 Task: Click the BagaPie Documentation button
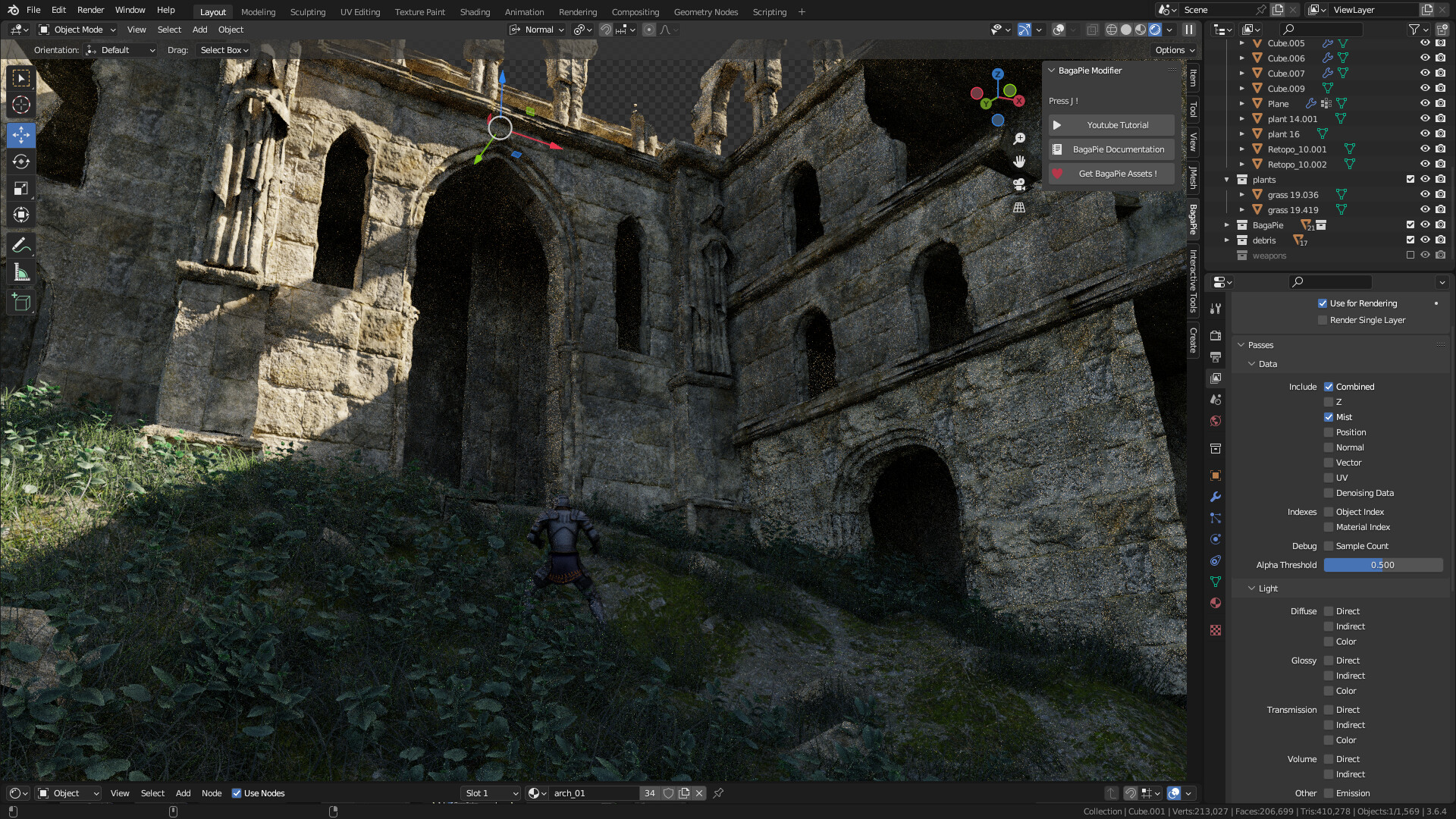click(x=1111, y=149)
